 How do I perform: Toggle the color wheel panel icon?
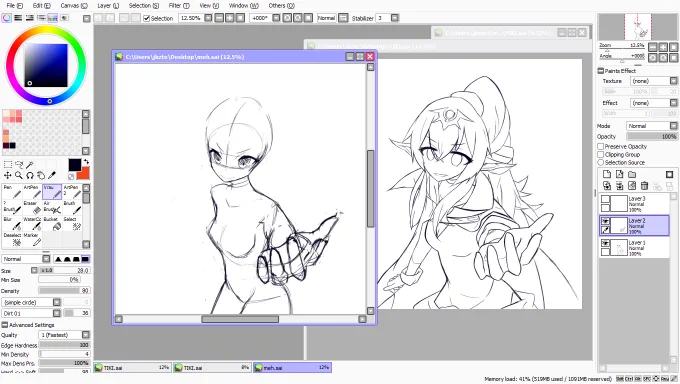coord(7,18)
